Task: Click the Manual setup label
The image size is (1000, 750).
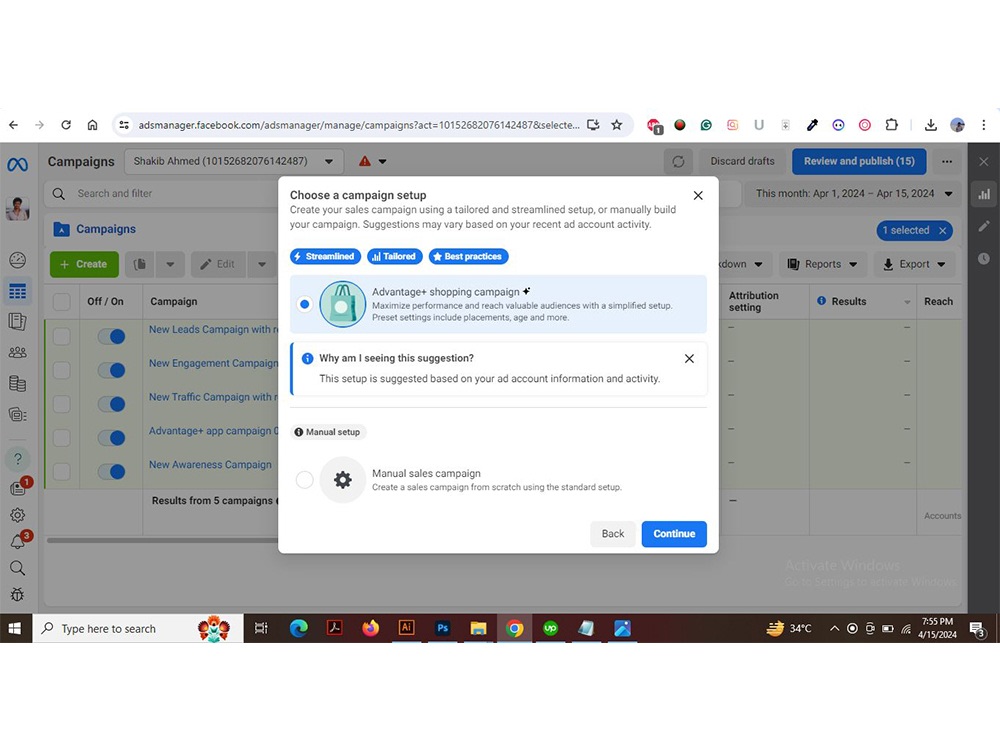Action: [x=328, y=432]
